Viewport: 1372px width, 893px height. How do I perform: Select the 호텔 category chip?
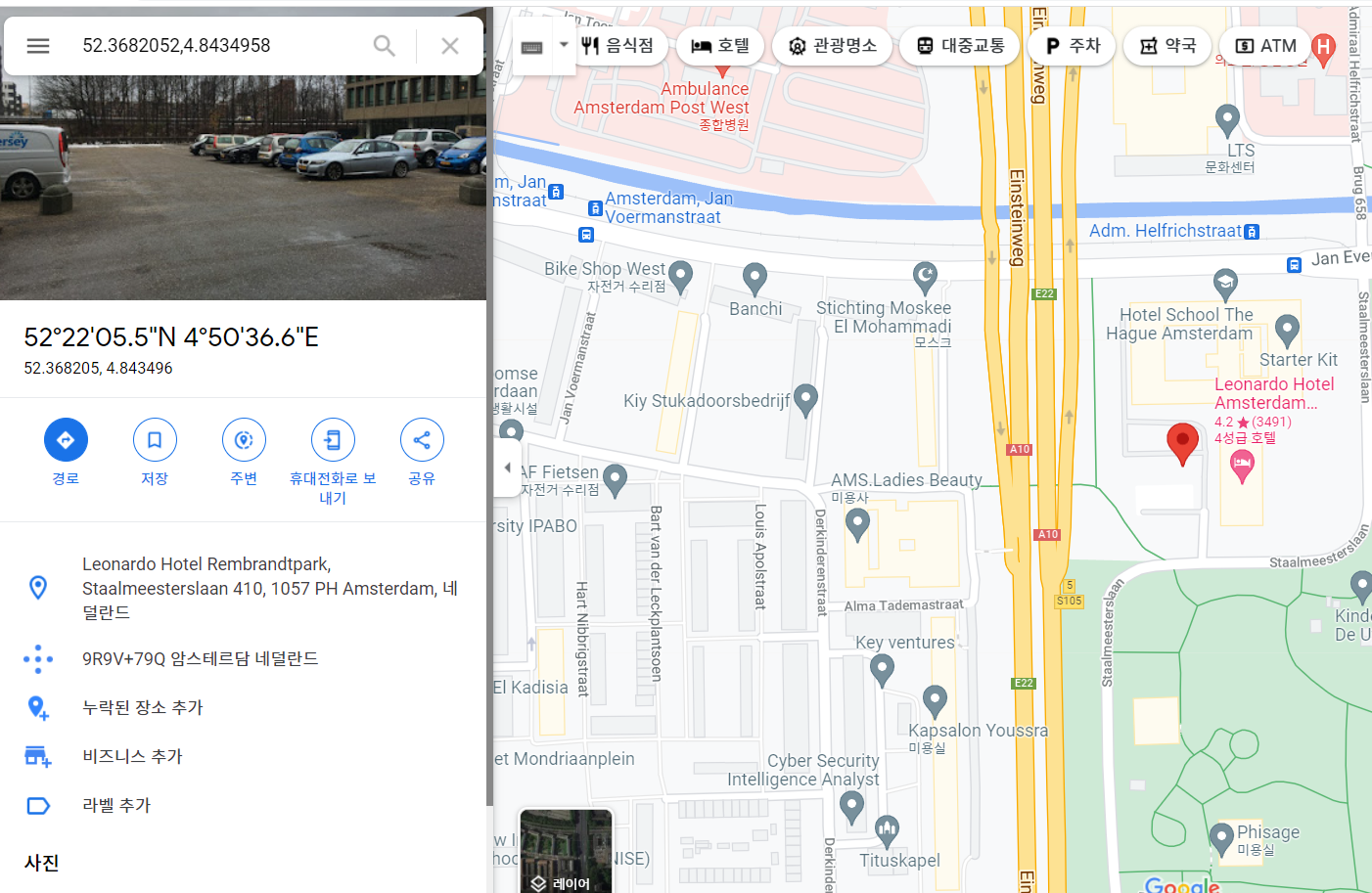point(720,46)
